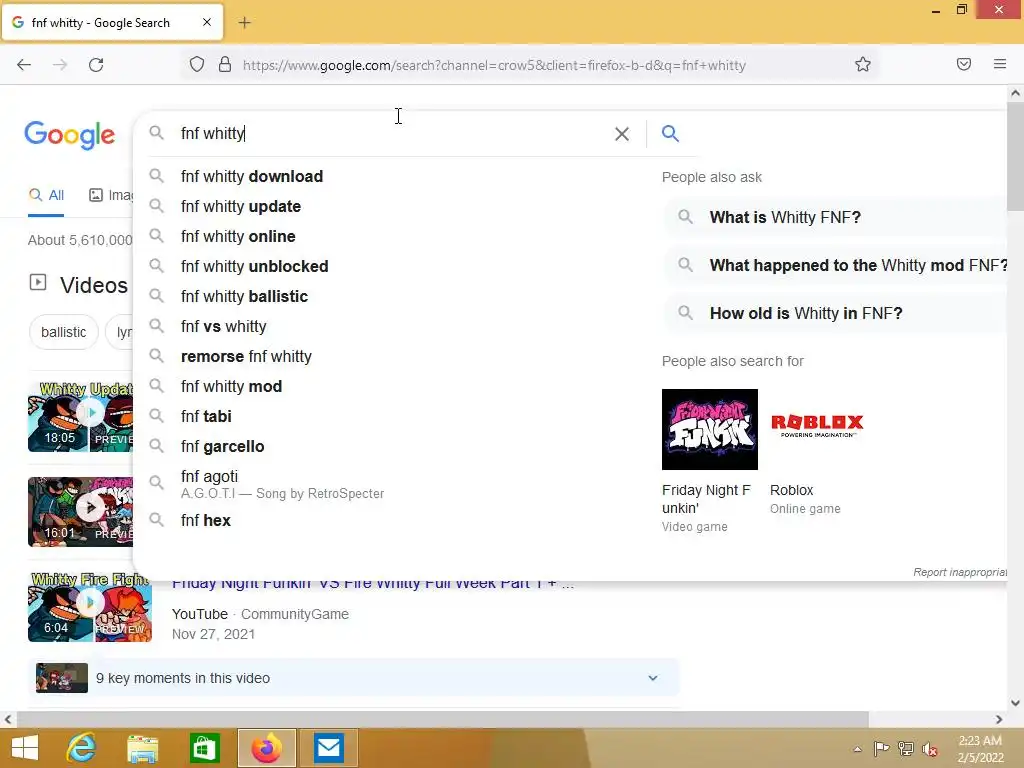Switch to the Images results tab
1024x768 pixels.
(111, 195)
